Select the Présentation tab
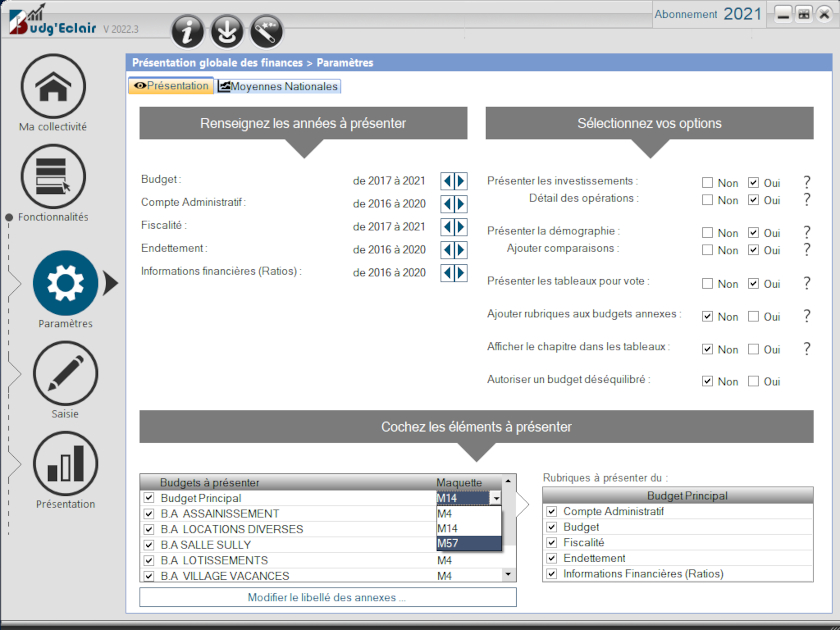 coord(171,86)
